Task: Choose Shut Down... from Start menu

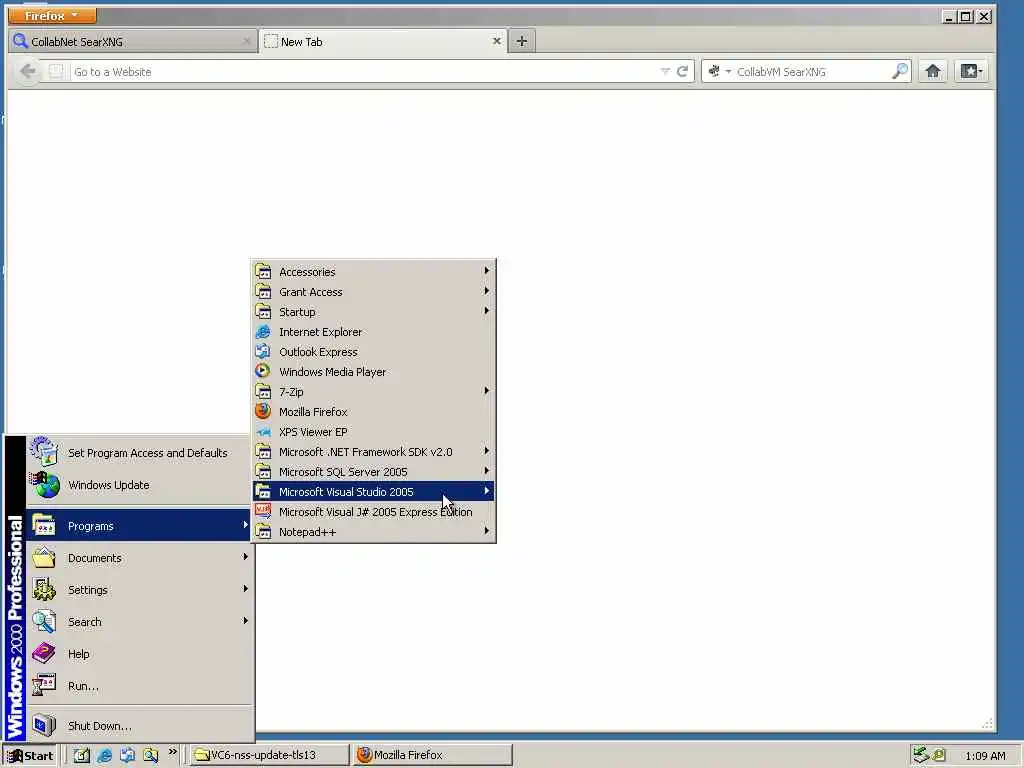Action: (x=139, y=726)
